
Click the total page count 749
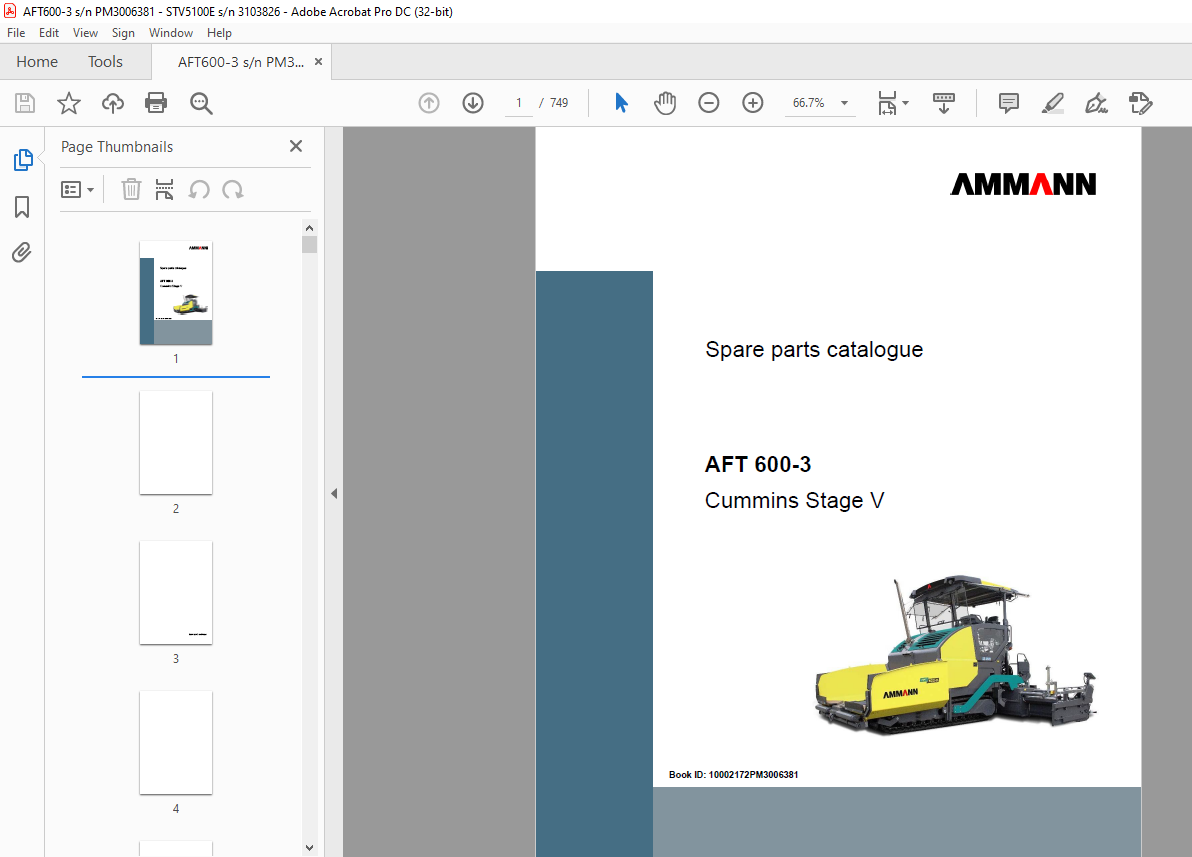(559, 103)
